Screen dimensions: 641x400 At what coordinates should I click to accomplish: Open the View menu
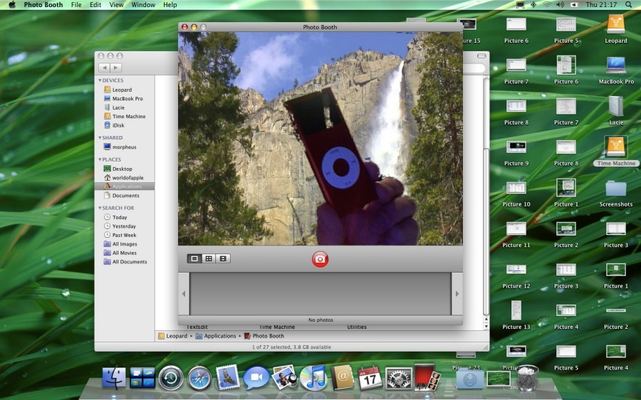[x=116, y=5]
